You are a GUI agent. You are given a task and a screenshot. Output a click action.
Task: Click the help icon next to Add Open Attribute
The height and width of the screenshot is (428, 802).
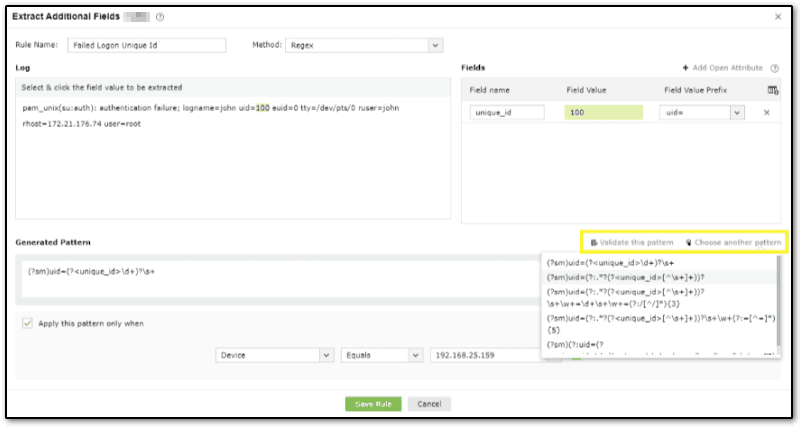pyautogui.click(x=774, y=68)
